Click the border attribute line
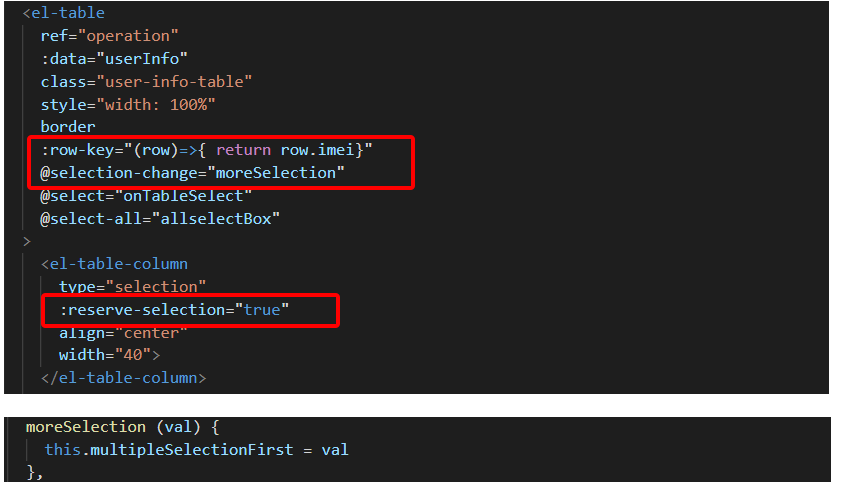The height and width of the screenshot is (487, 850). (68, 127)
